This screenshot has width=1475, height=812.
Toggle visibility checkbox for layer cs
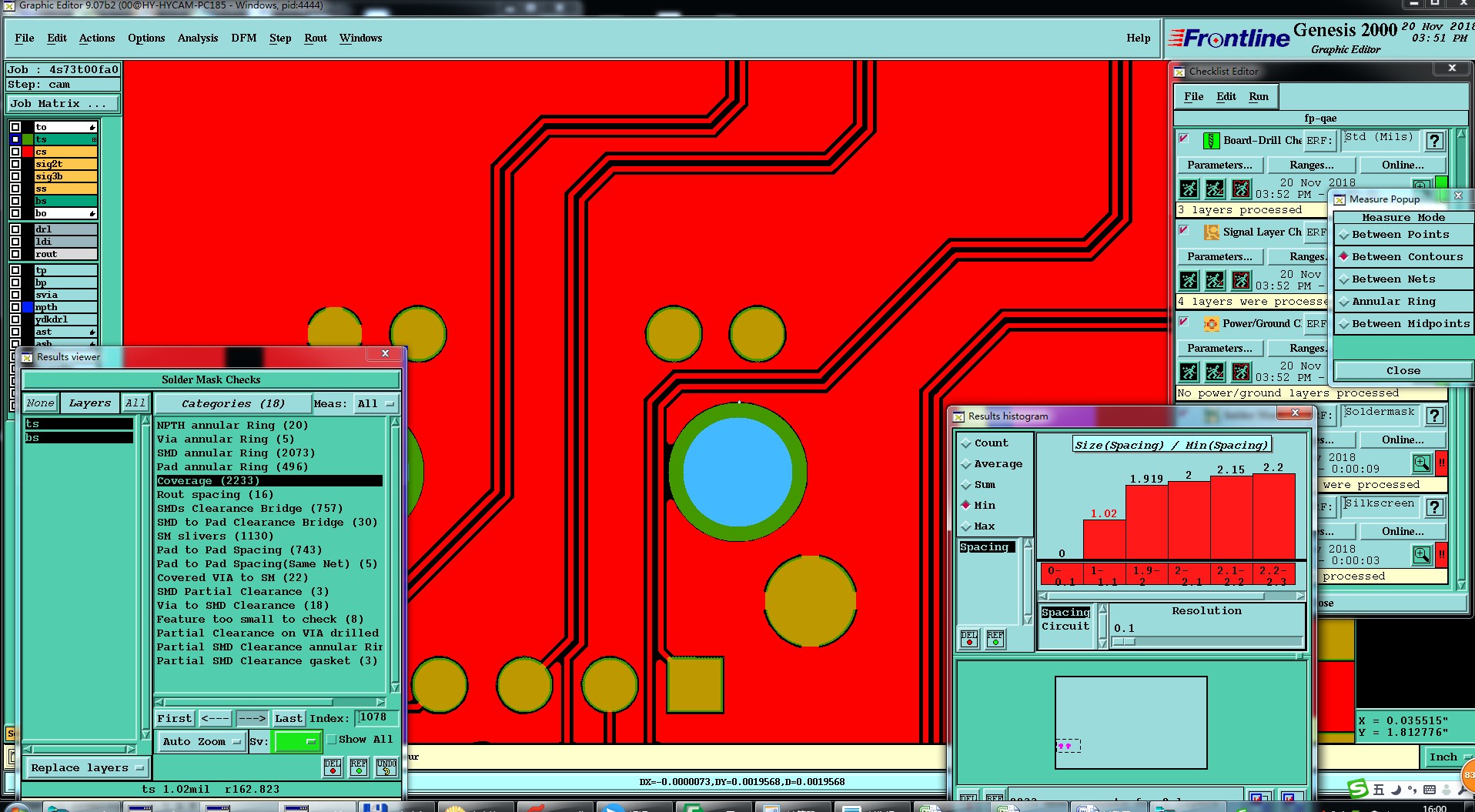(15, 152)
